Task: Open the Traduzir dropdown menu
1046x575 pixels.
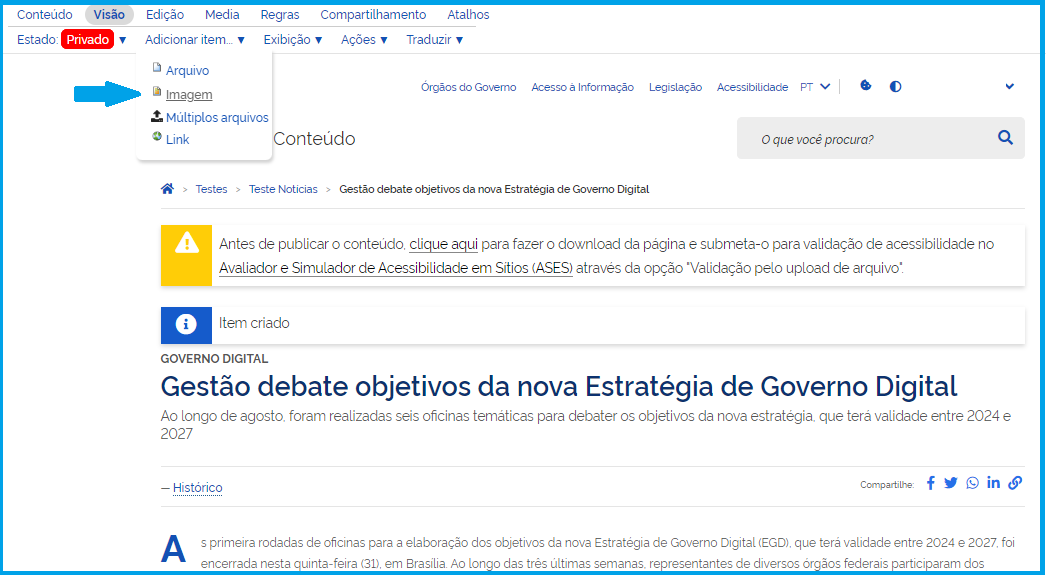Action: (x=435, y=39)
